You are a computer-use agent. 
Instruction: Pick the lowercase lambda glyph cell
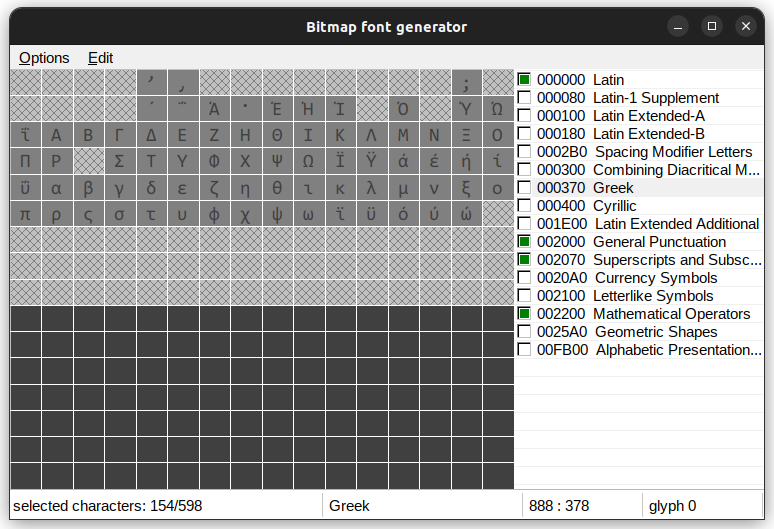(371, 187)
